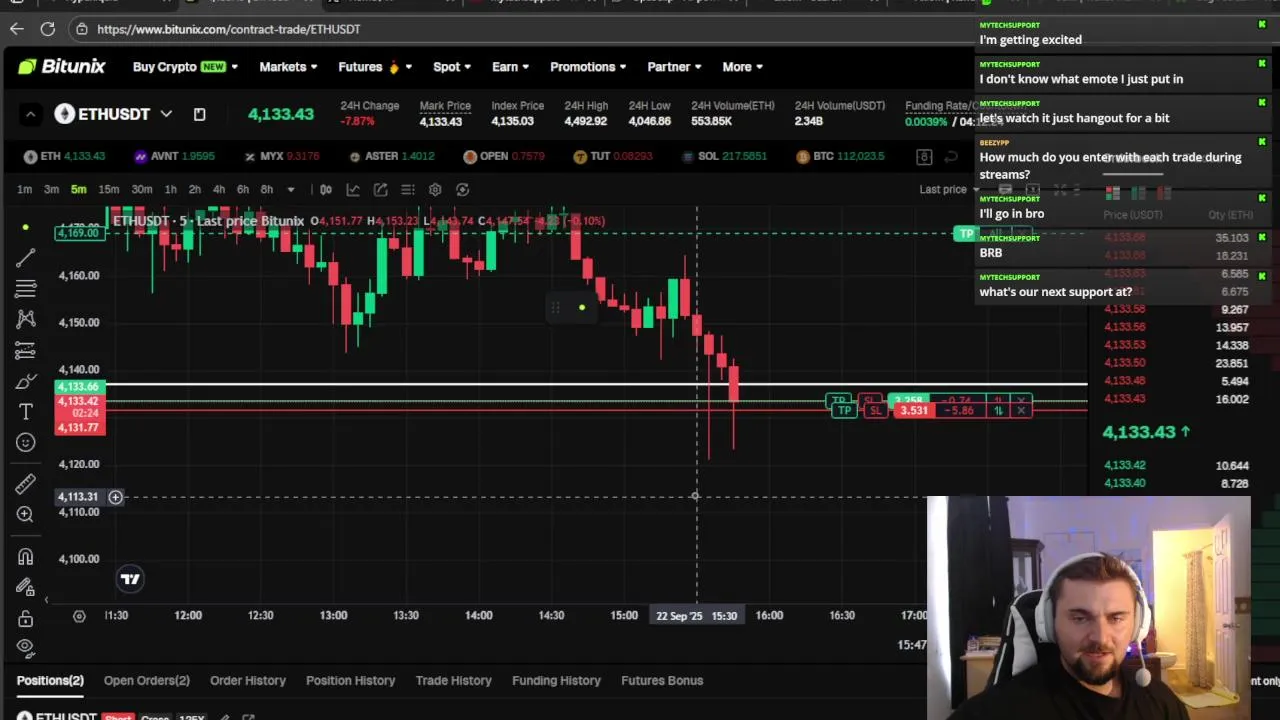Open the Partner menu

coord(674,67)
